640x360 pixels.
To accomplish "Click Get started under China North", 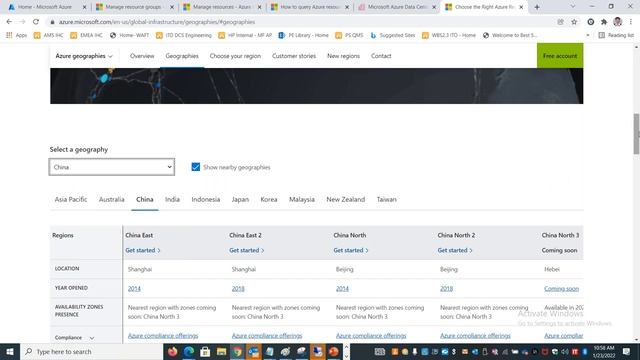I will tap(351, 250).
